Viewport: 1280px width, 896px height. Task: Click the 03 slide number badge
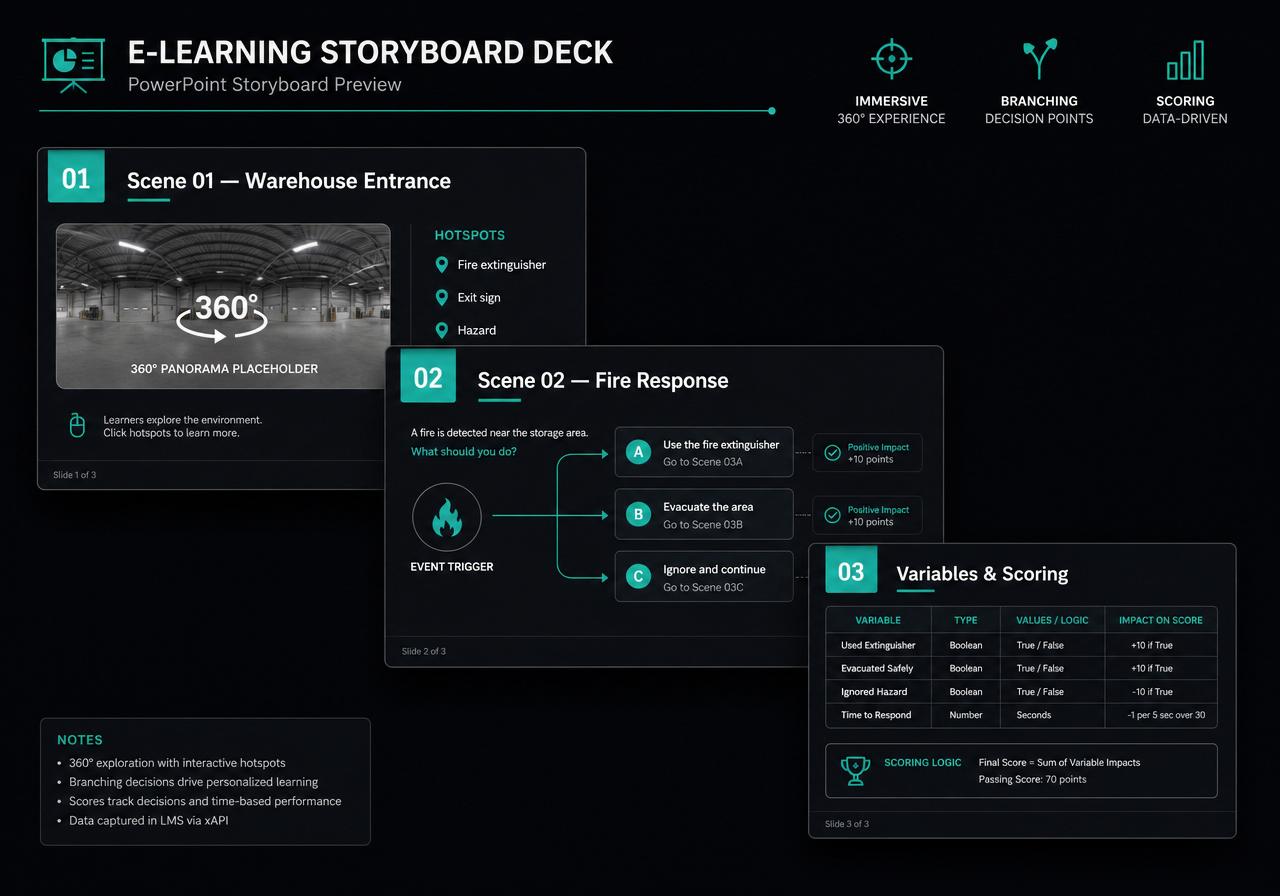coord(851,571)
